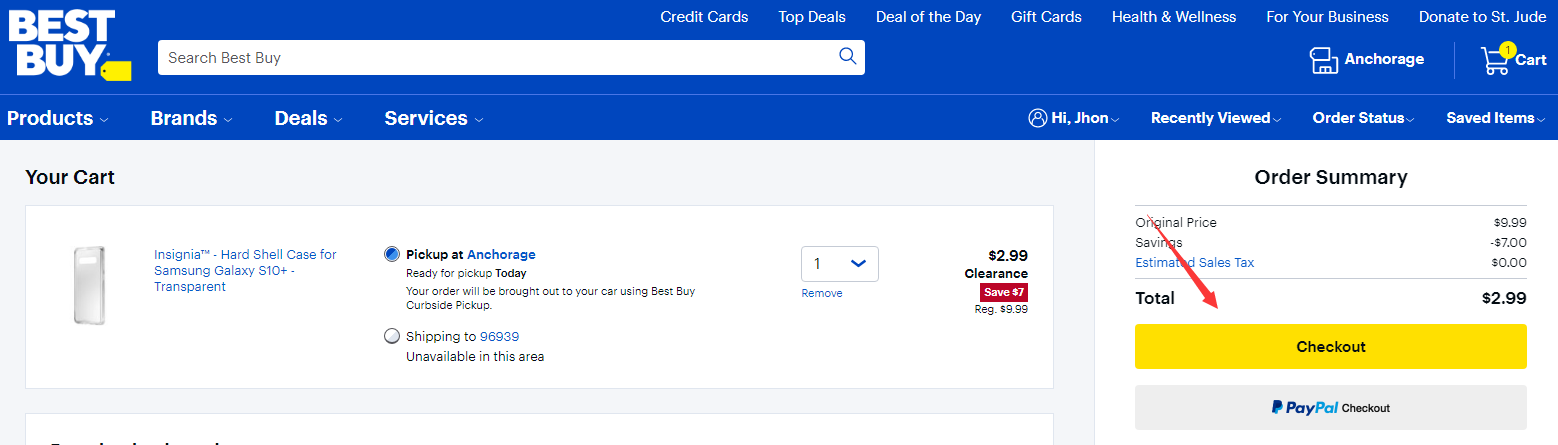
Task: Open the shopping cart icon
Action: click(x=1496, y=60)
